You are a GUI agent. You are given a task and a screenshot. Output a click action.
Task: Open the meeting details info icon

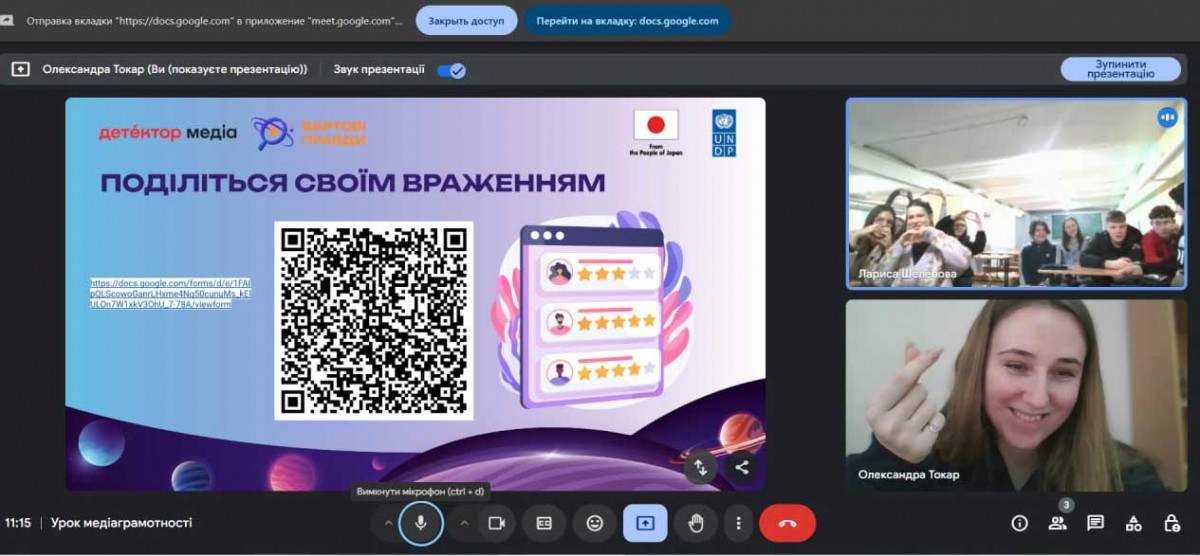[x=1020, y=523]
